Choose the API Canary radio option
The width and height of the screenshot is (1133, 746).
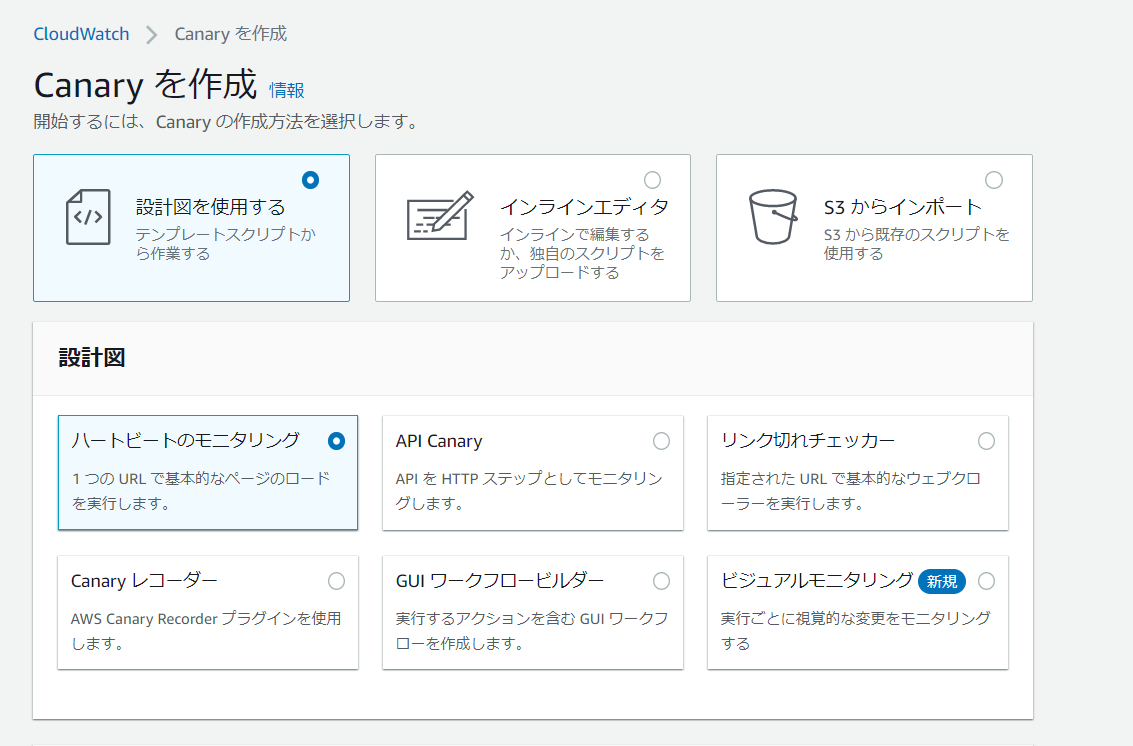click(661, 441)
